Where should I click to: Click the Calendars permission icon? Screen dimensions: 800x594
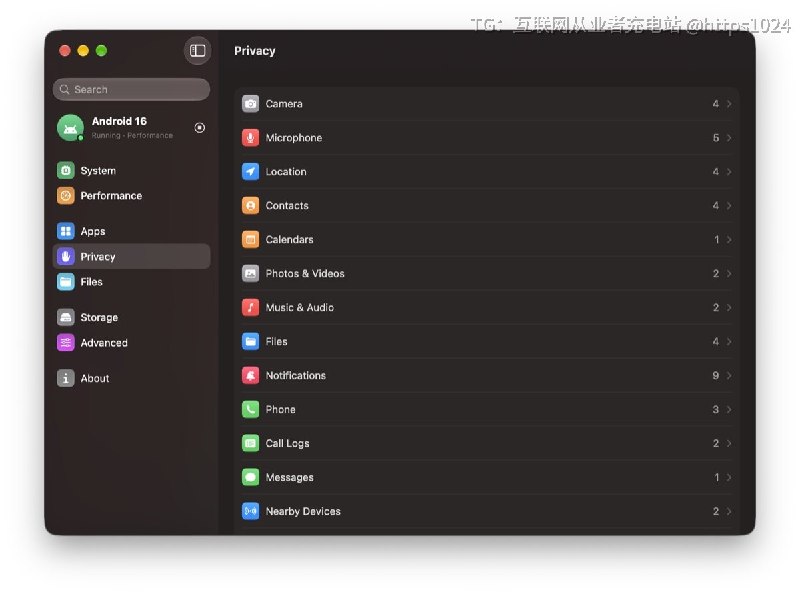[x=251, y=239]
